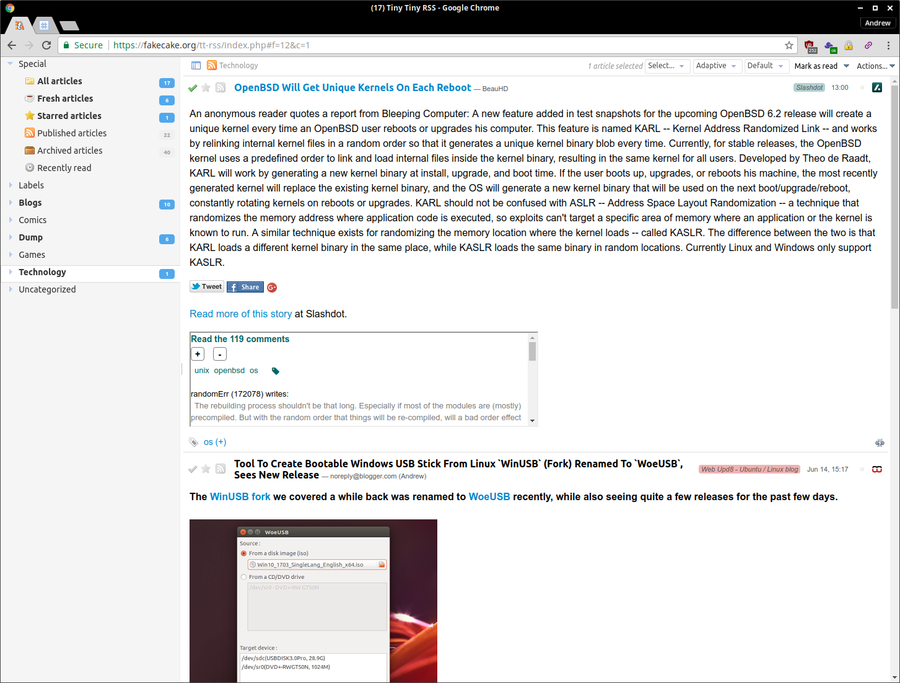Open the Adaptive view mode dropdown

pos(716,66)
